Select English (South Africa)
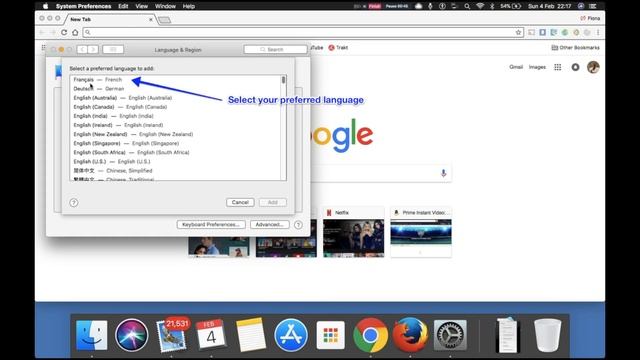Viewport: 640px width, 360px height. pyautogui.click(x=176, y=152)
